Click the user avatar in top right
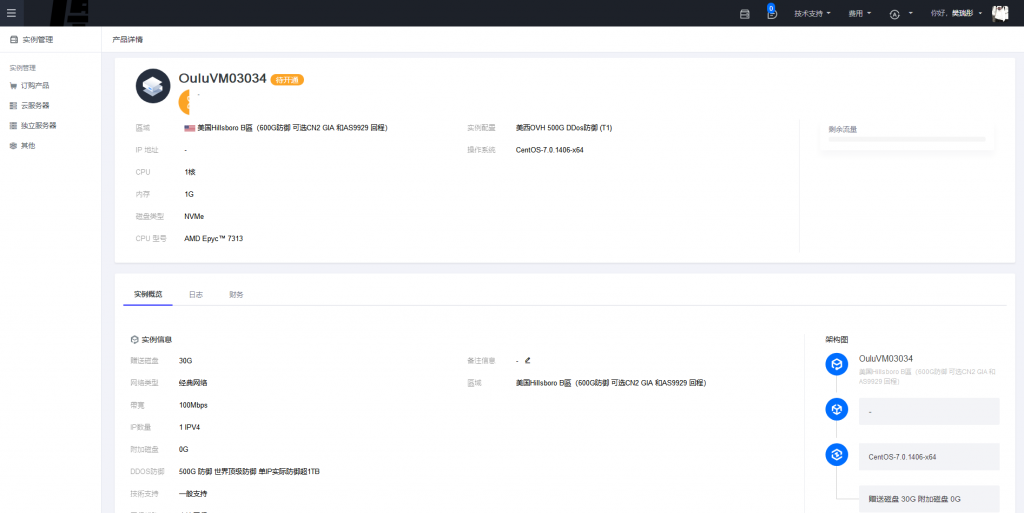1024x513 pixels. click(x=1000, y=13)
